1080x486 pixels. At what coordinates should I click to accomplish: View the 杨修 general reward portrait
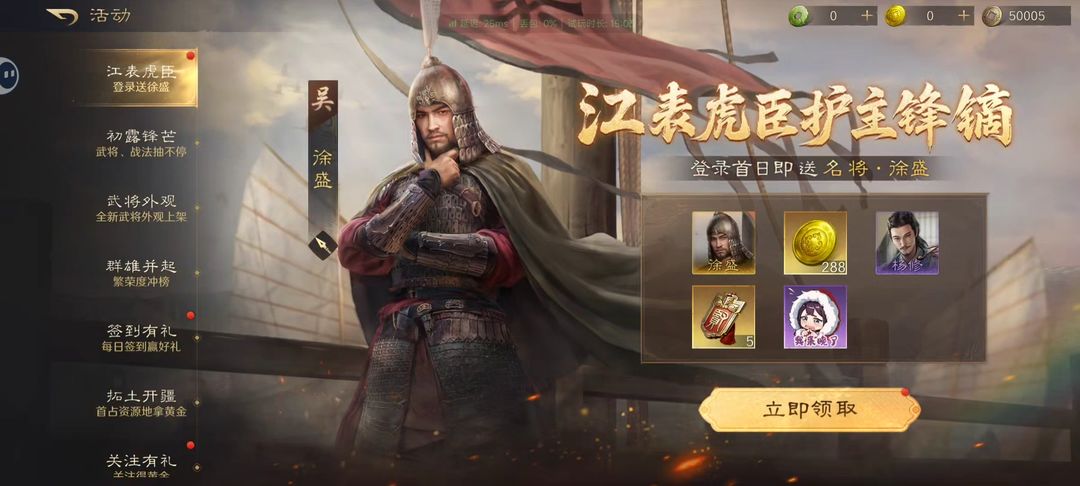pyautogui.click(x=907, y=243)
